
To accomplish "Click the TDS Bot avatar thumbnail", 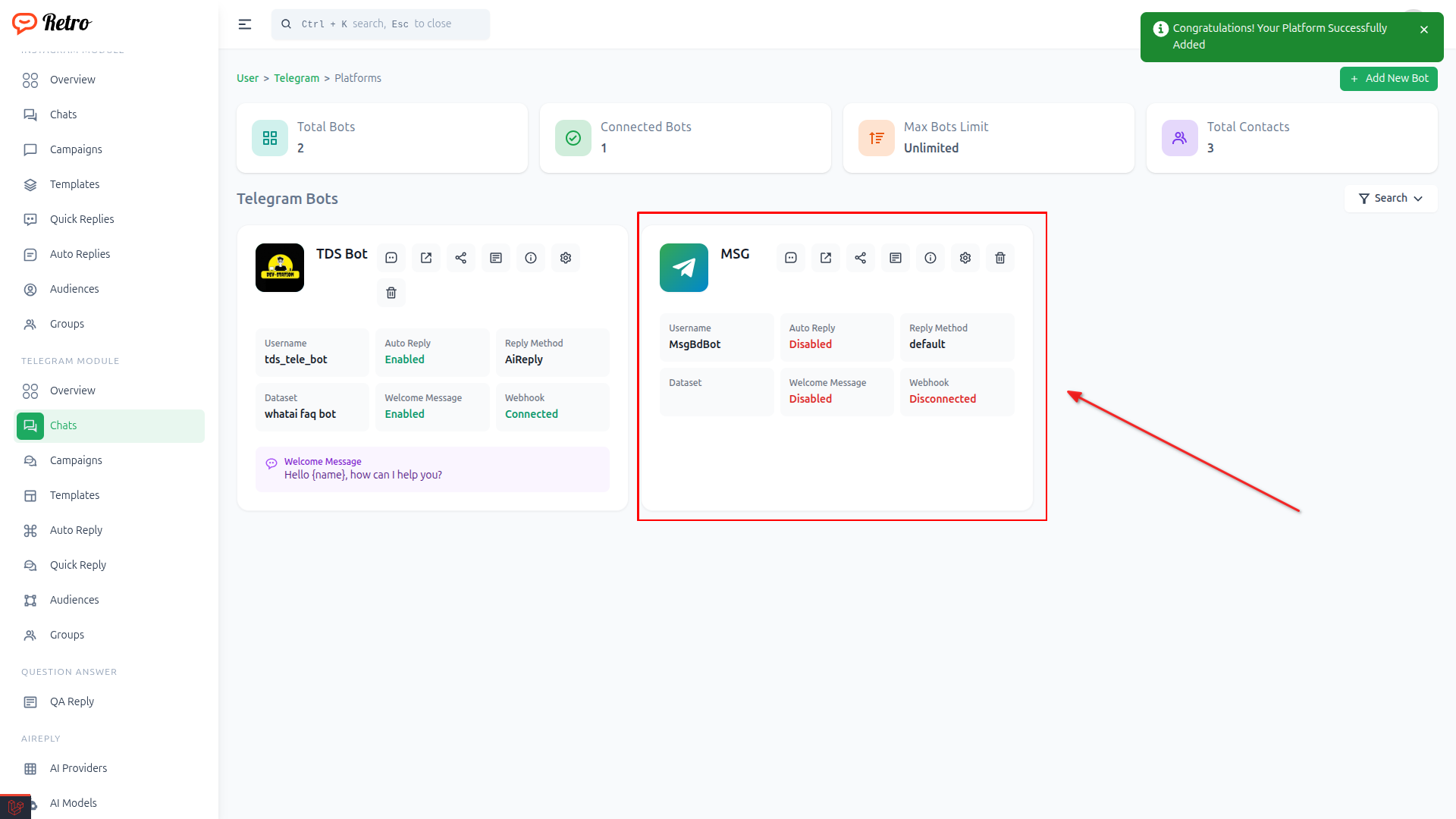I will (x=280, y=268).
